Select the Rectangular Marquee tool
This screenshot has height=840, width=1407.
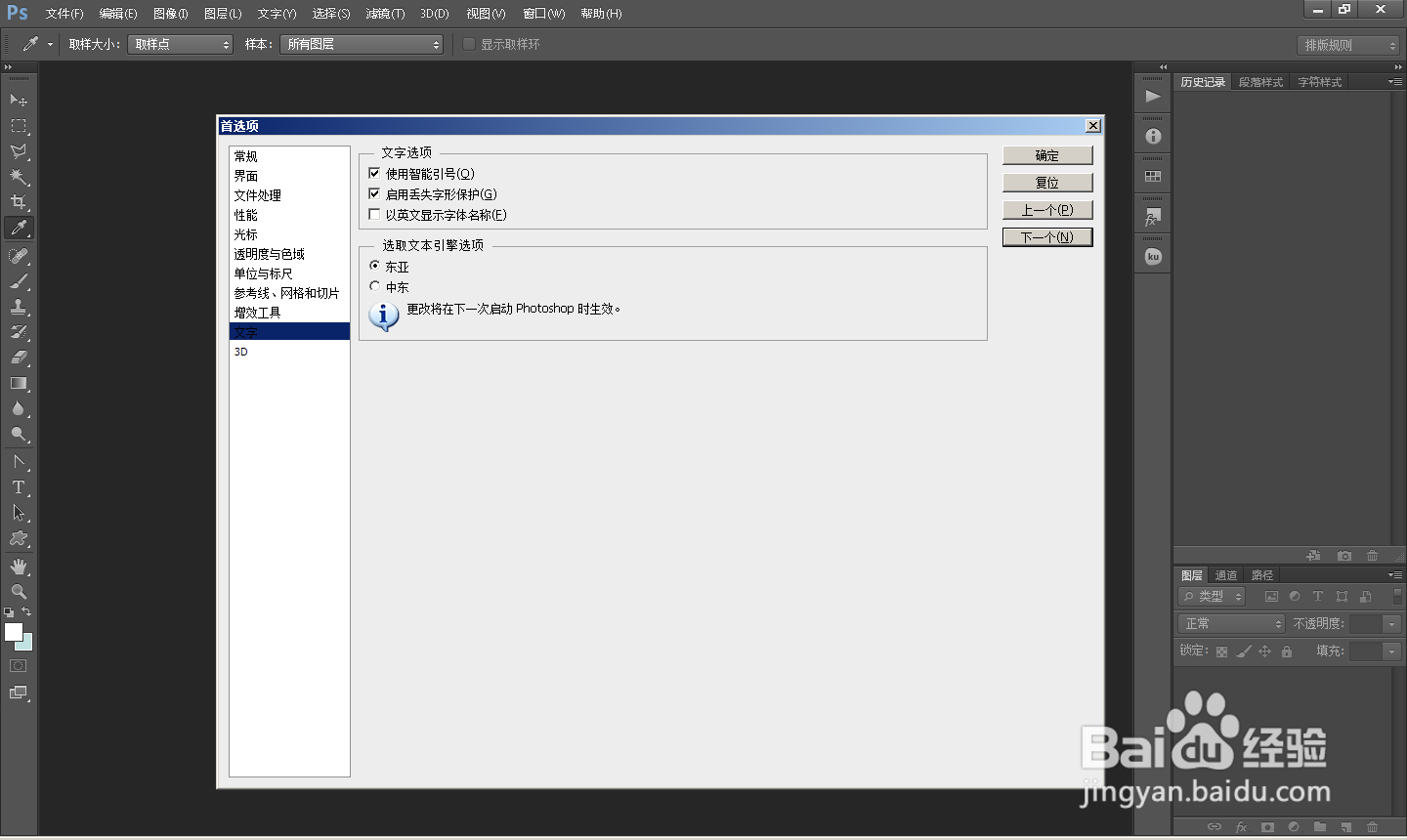(x=19, y=126)
